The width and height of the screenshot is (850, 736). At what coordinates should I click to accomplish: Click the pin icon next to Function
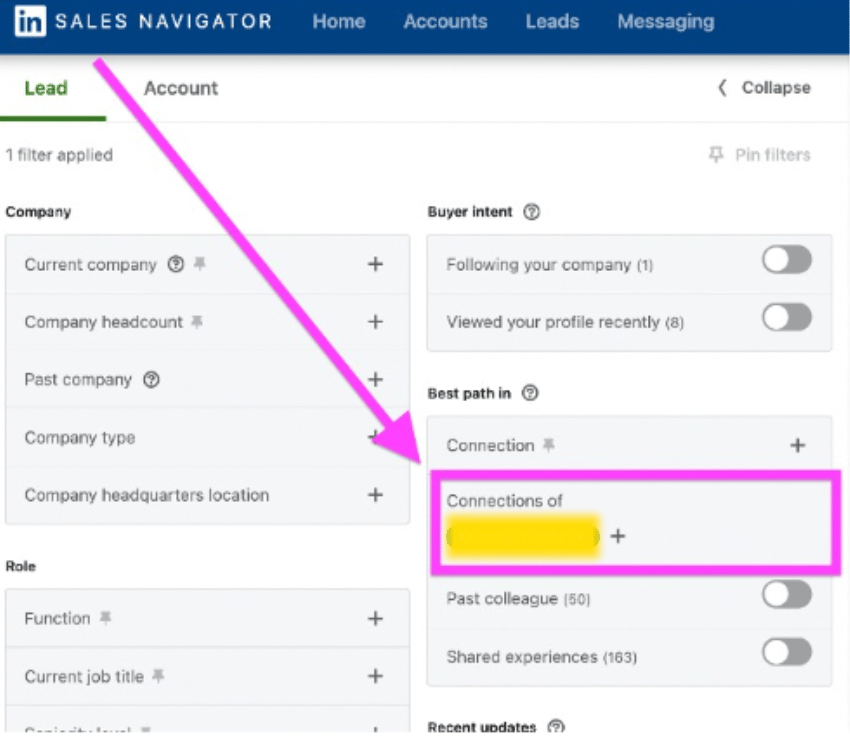pos(105,619)
